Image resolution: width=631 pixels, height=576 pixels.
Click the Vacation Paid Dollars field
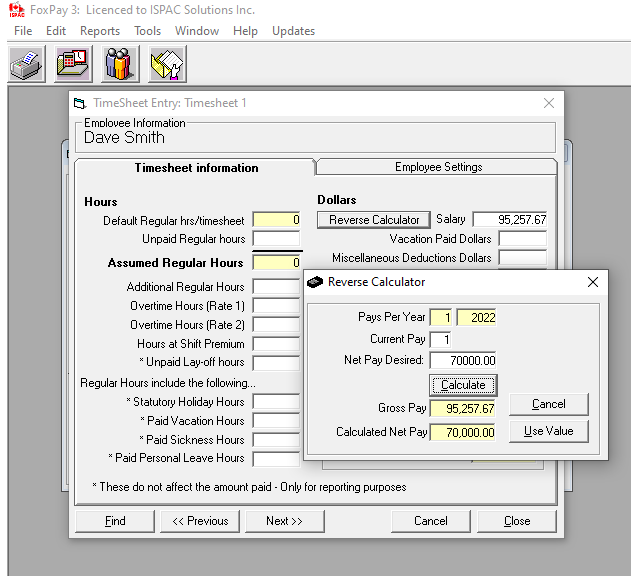(x=523, y=239)
